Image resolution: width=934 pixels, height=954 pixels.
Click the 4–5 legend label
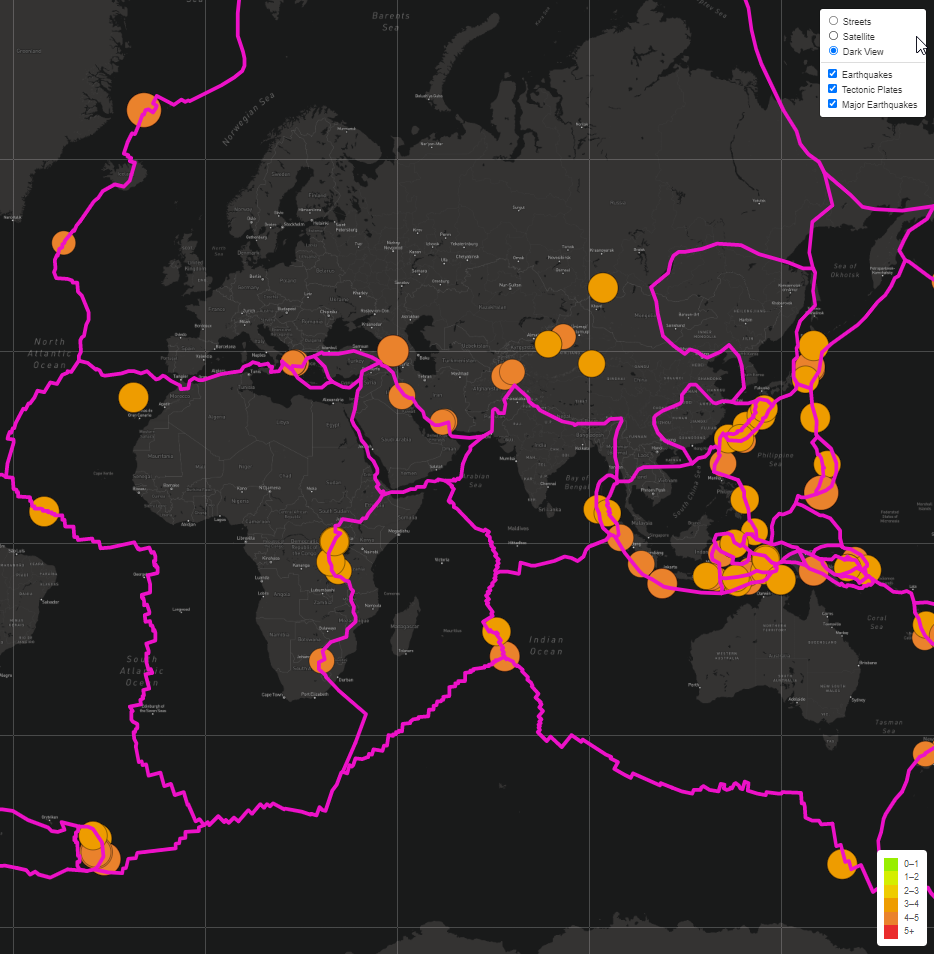[911, 917]
